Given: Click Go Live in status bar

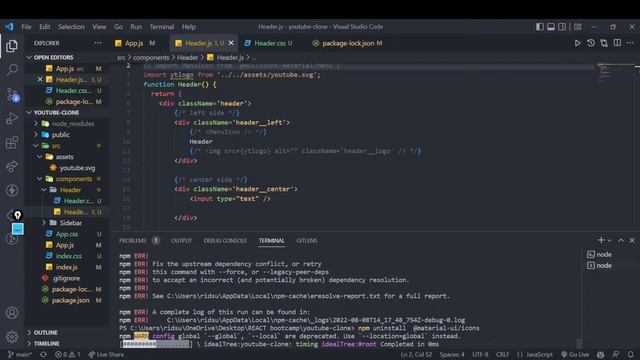Looking at the screenshot, I should (575, 354).
